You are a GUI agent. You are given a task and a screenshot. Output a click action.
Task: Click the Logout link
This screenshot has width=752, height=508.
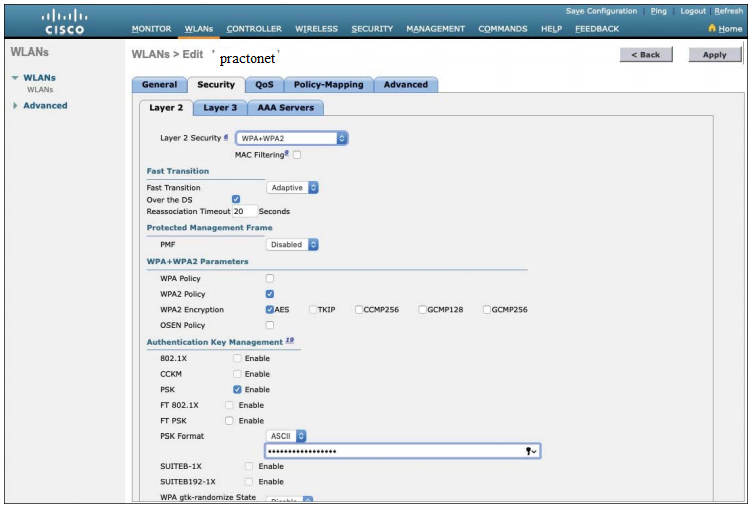(x=693, y=11)
